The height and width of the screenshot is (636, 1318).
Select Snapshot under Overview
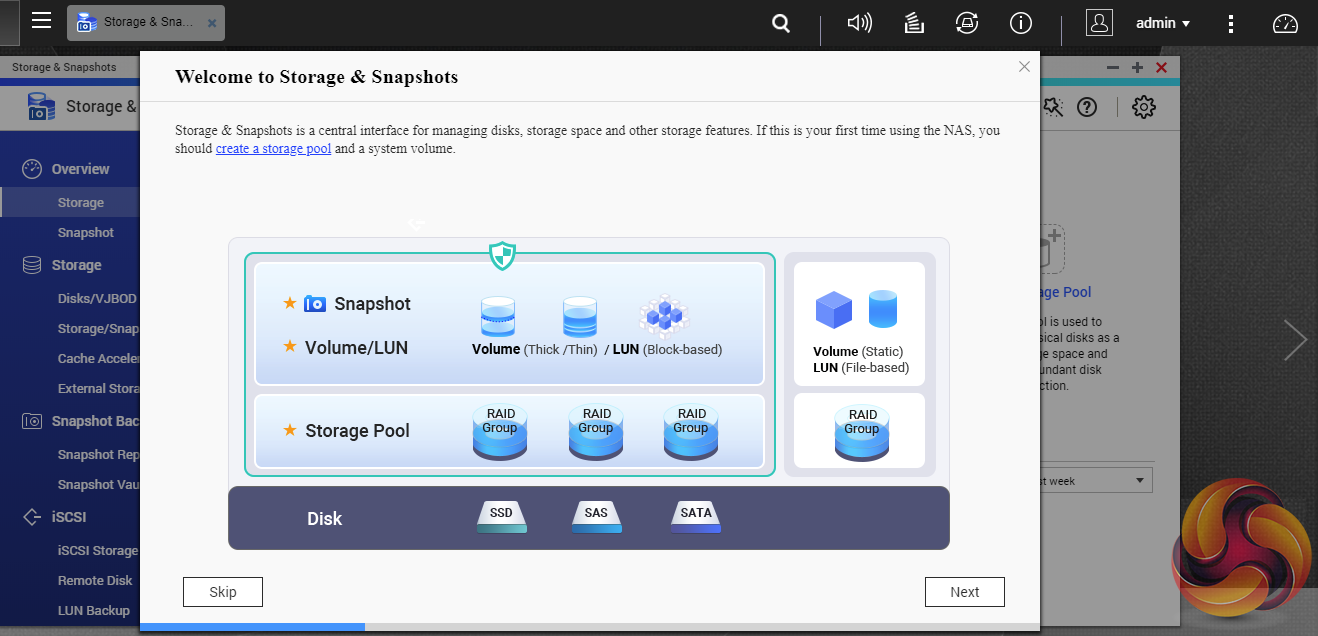pos(85,232)
